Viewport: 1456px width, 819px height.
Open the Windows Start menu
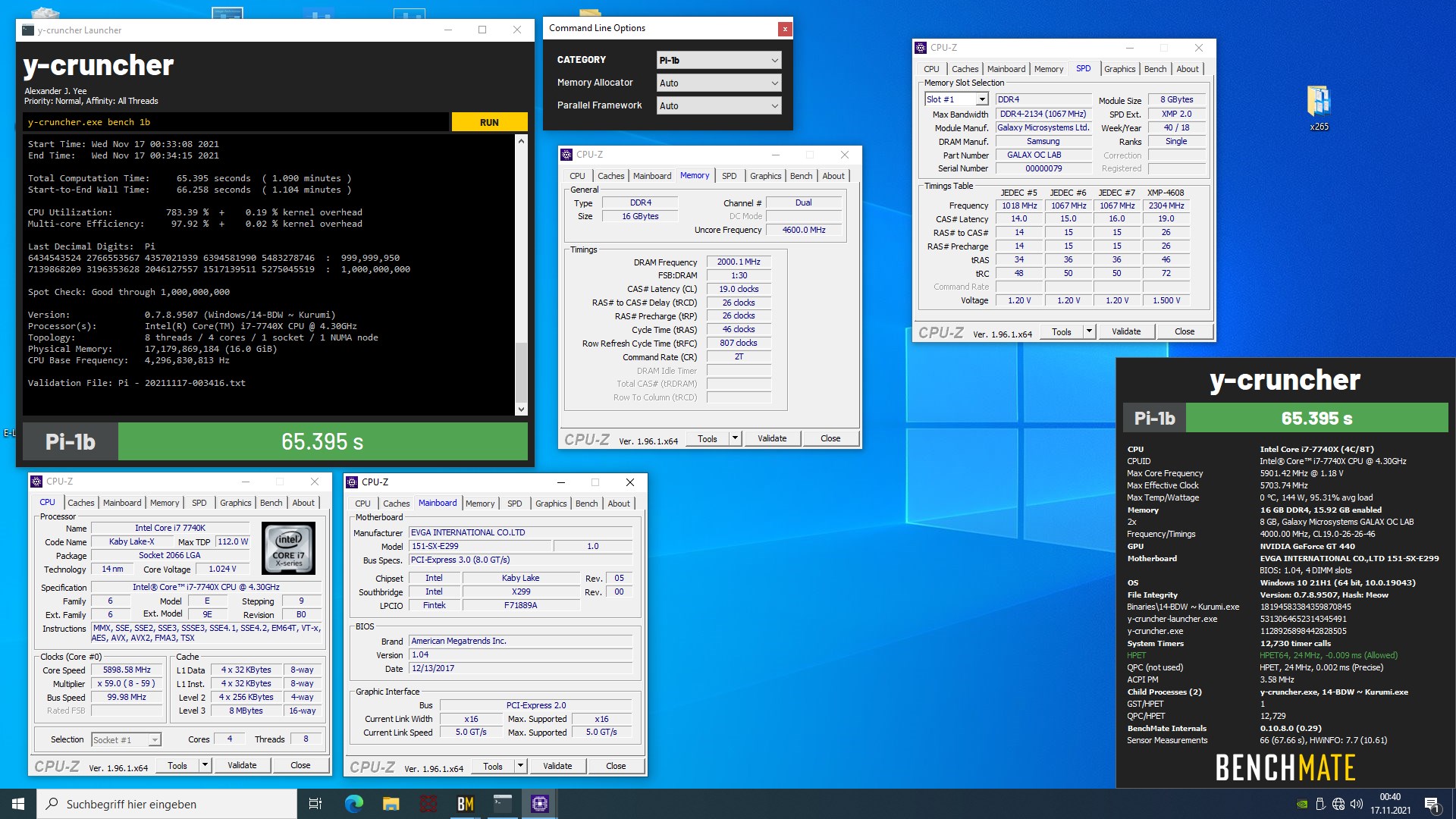18,804
